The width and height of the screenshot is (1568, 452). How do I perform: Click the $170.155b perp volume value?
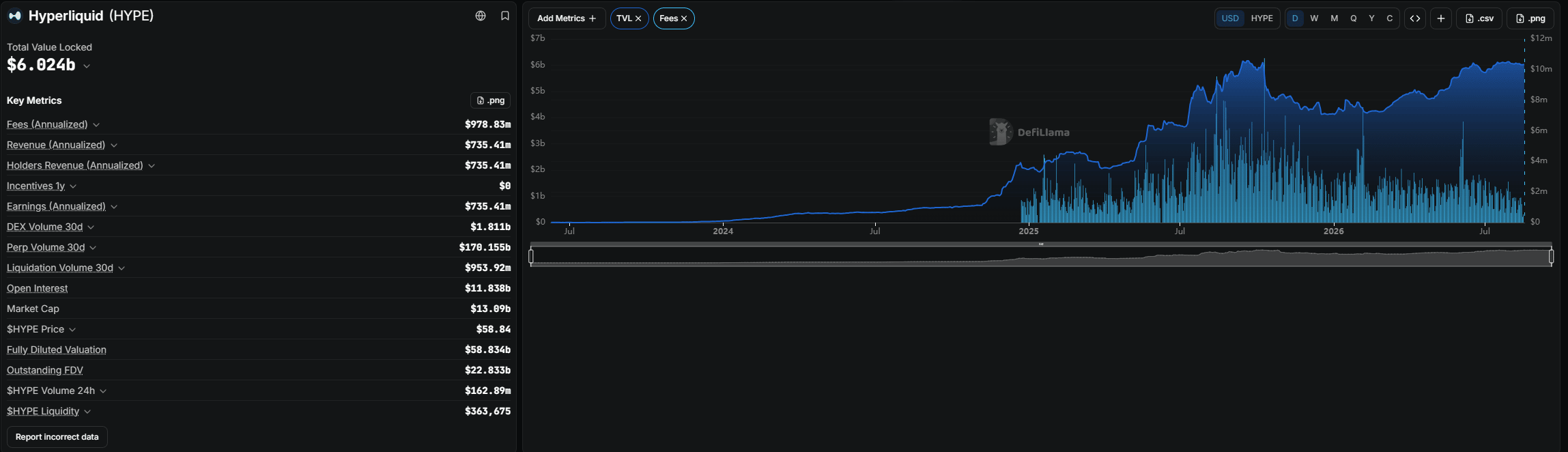pyautogui.click(x=485, y=247)
